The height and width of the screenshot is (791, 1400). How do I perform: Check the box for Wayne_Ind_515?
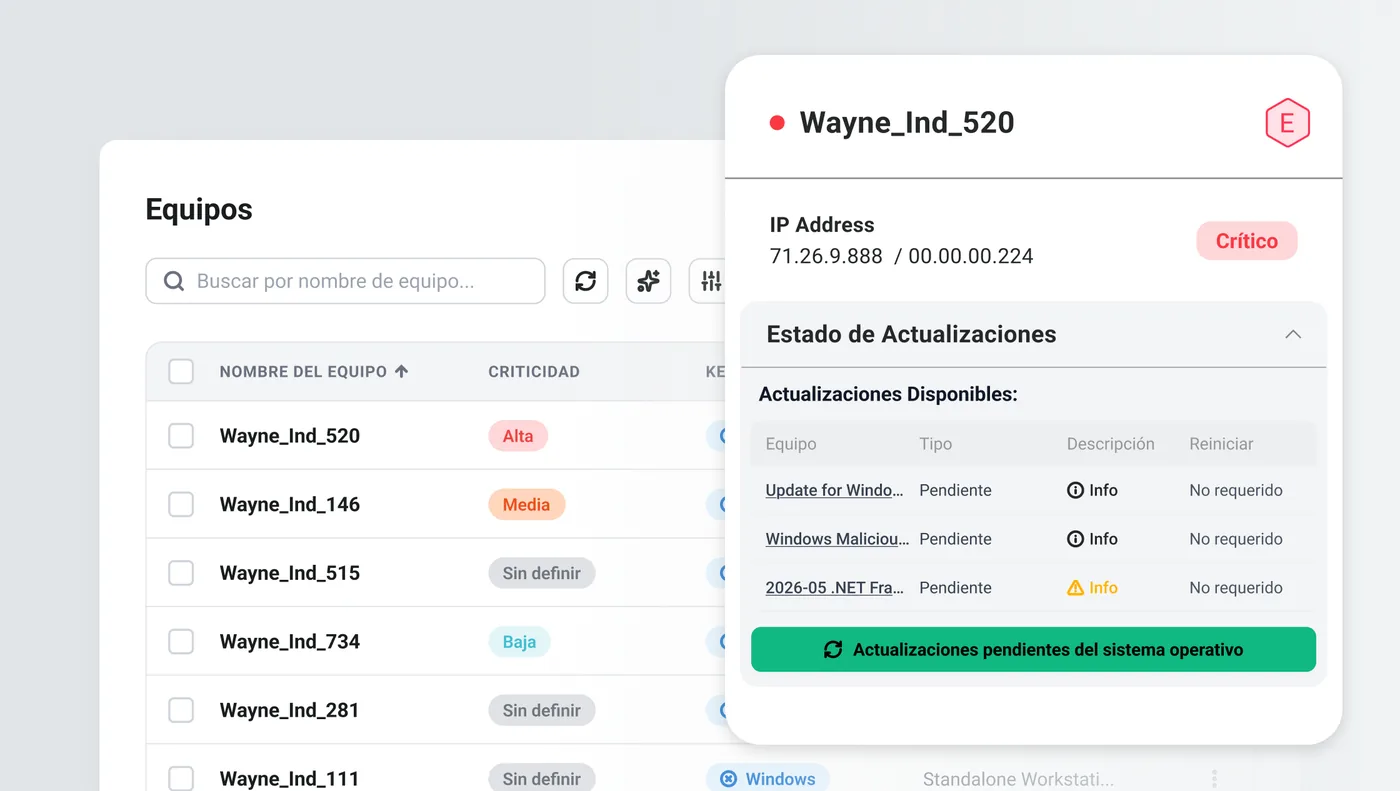181,573
